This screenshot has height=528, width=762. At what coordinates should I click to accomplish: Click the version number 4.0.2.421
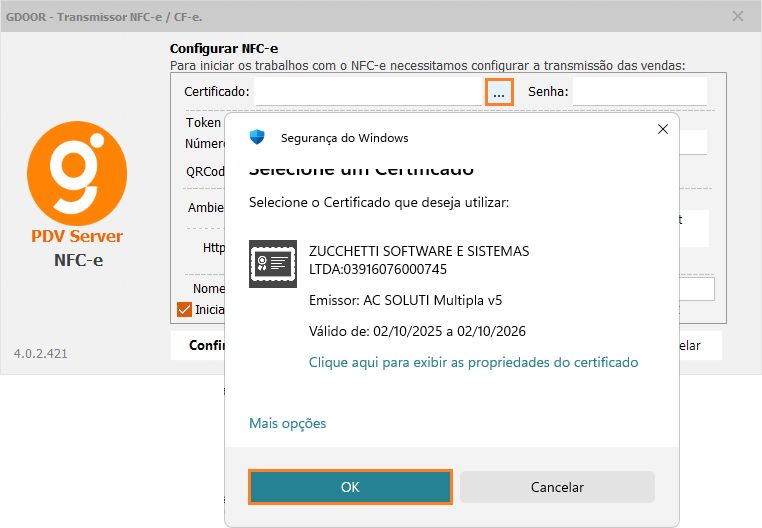[x=41, y=353]
